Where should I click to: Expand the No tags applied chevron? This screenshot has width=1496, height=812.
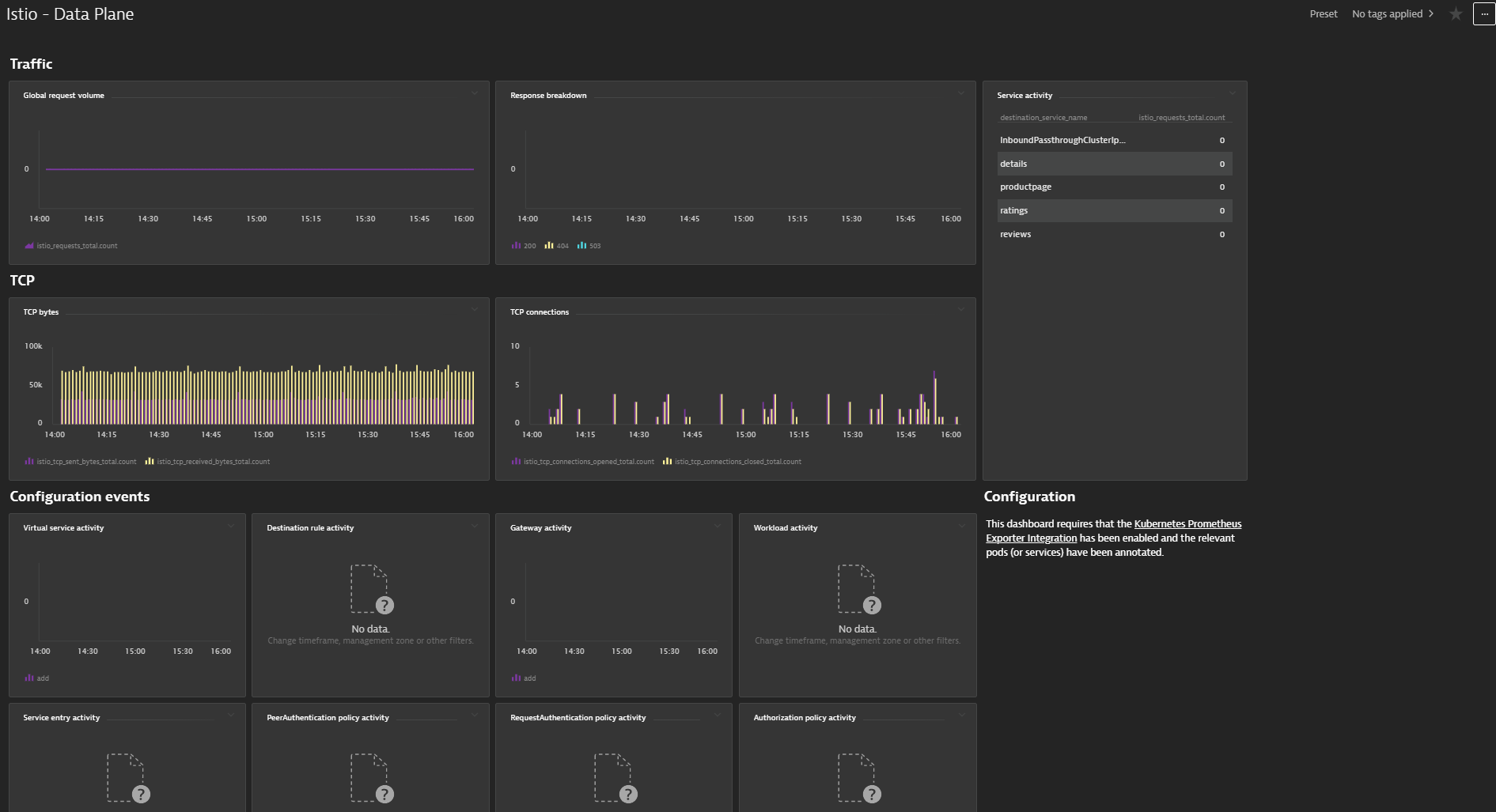(x=1430, y=13)
